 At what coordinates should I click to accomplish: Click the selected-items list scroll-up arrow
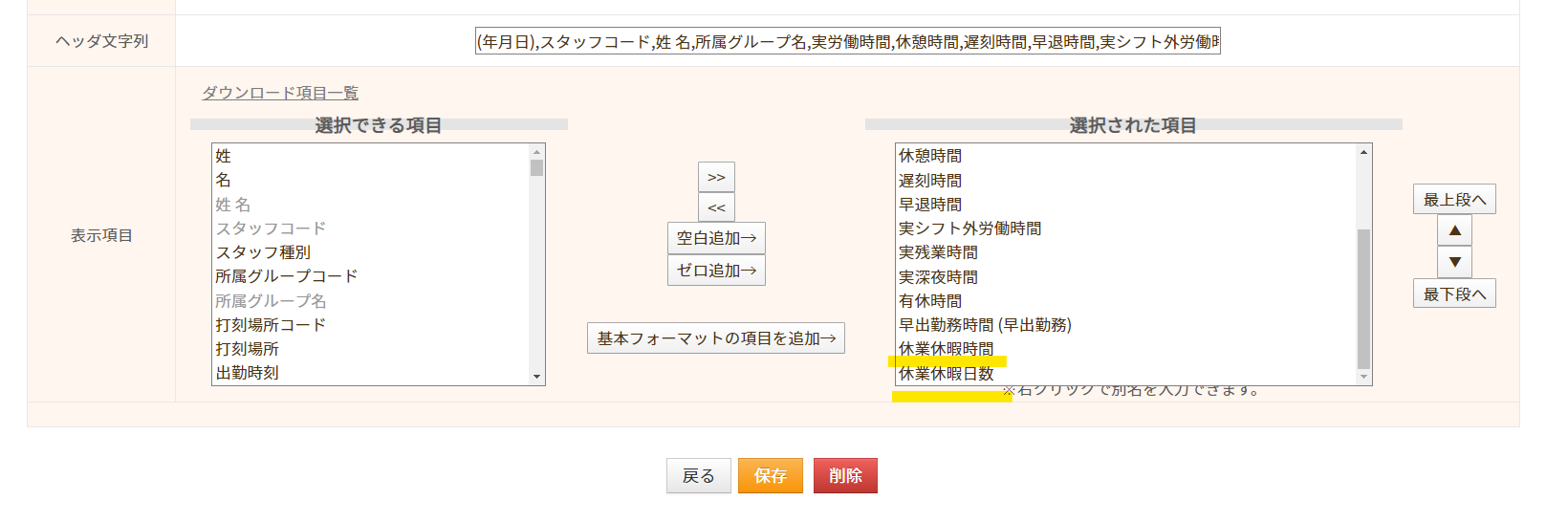(1363, 152)
